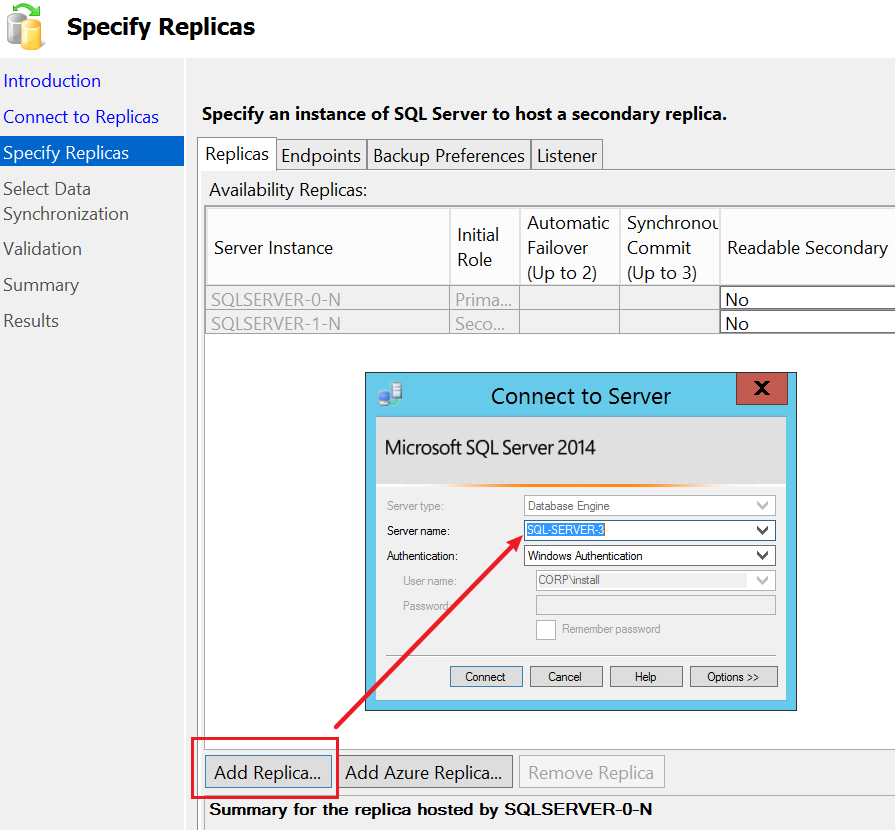This screenshot has width=895, height=830.
Task: Click the Add Azure Replica button
Action: pyautogui.click(x=424, y=772)
